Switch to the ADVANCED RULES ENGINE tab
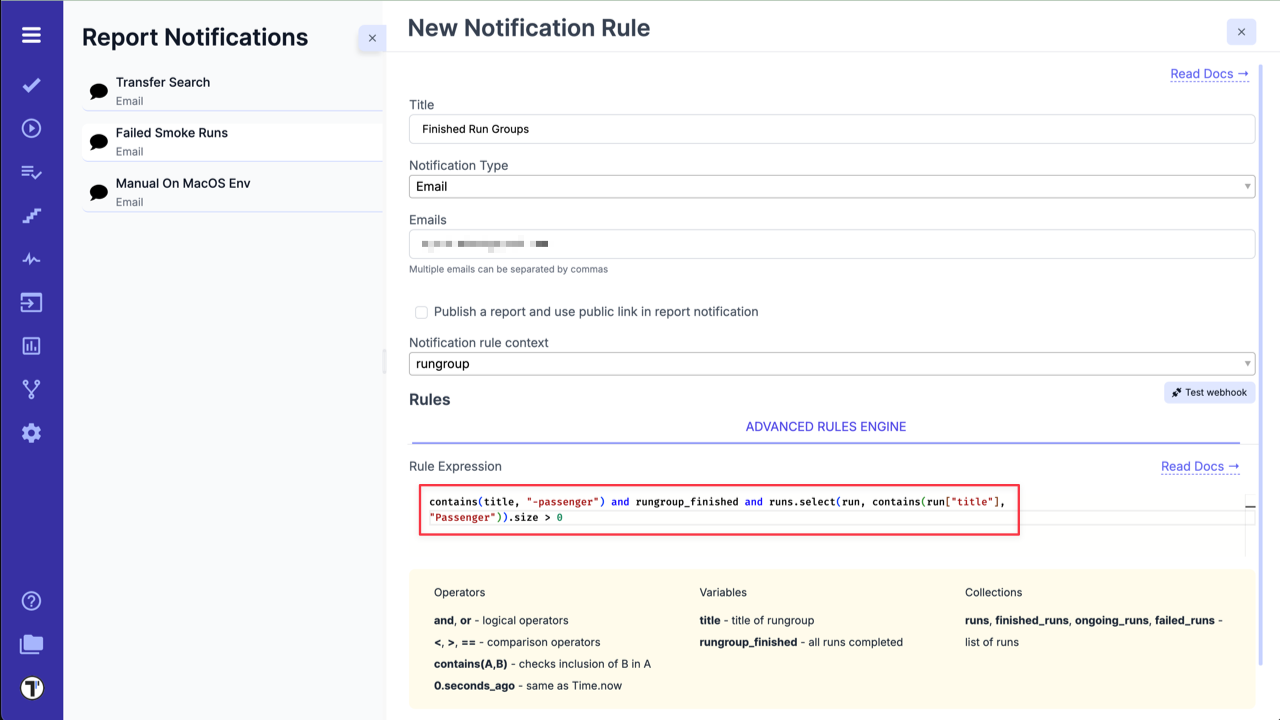This screenshot has width=1280, height=720. click(825, 426)
